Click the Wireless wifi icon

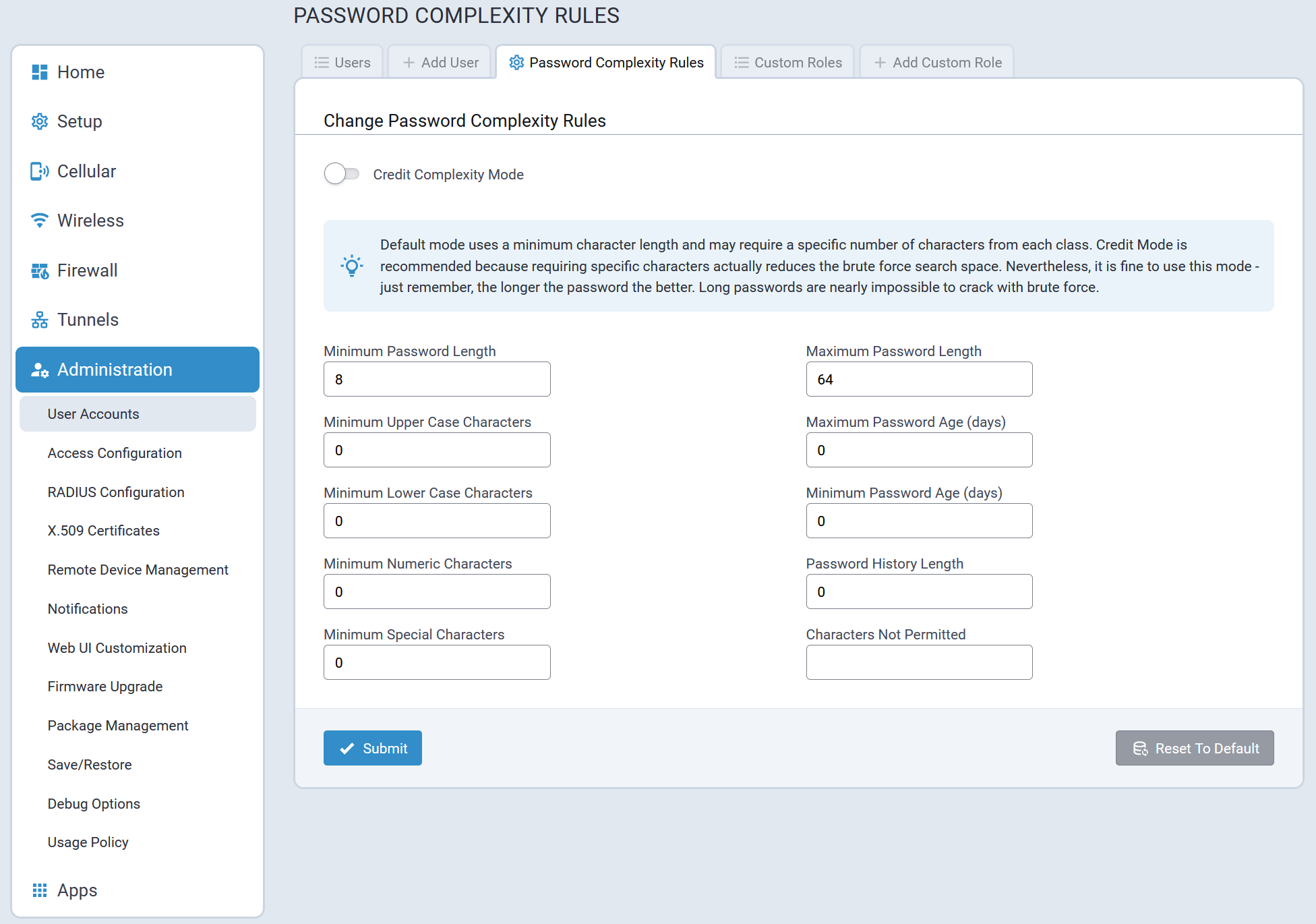pyautogui.click(x=40, y=221)
